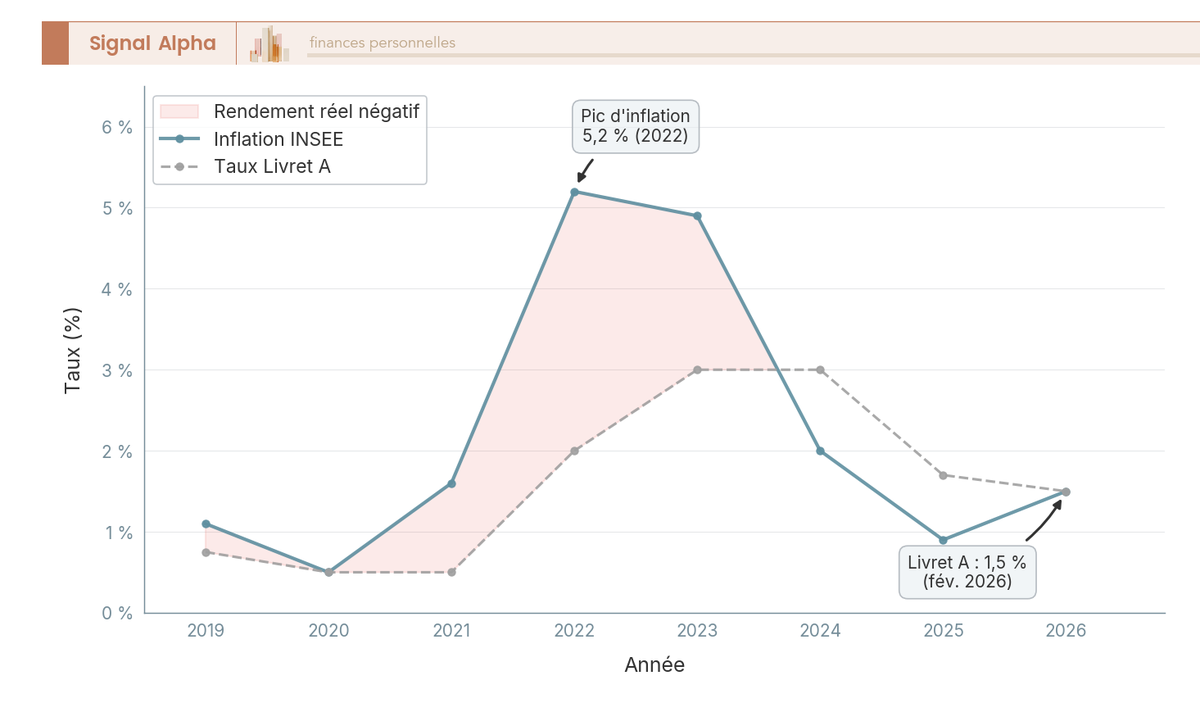Click the 2026 x-axis tick label
1200x721 pixels.
point(1066,631)
